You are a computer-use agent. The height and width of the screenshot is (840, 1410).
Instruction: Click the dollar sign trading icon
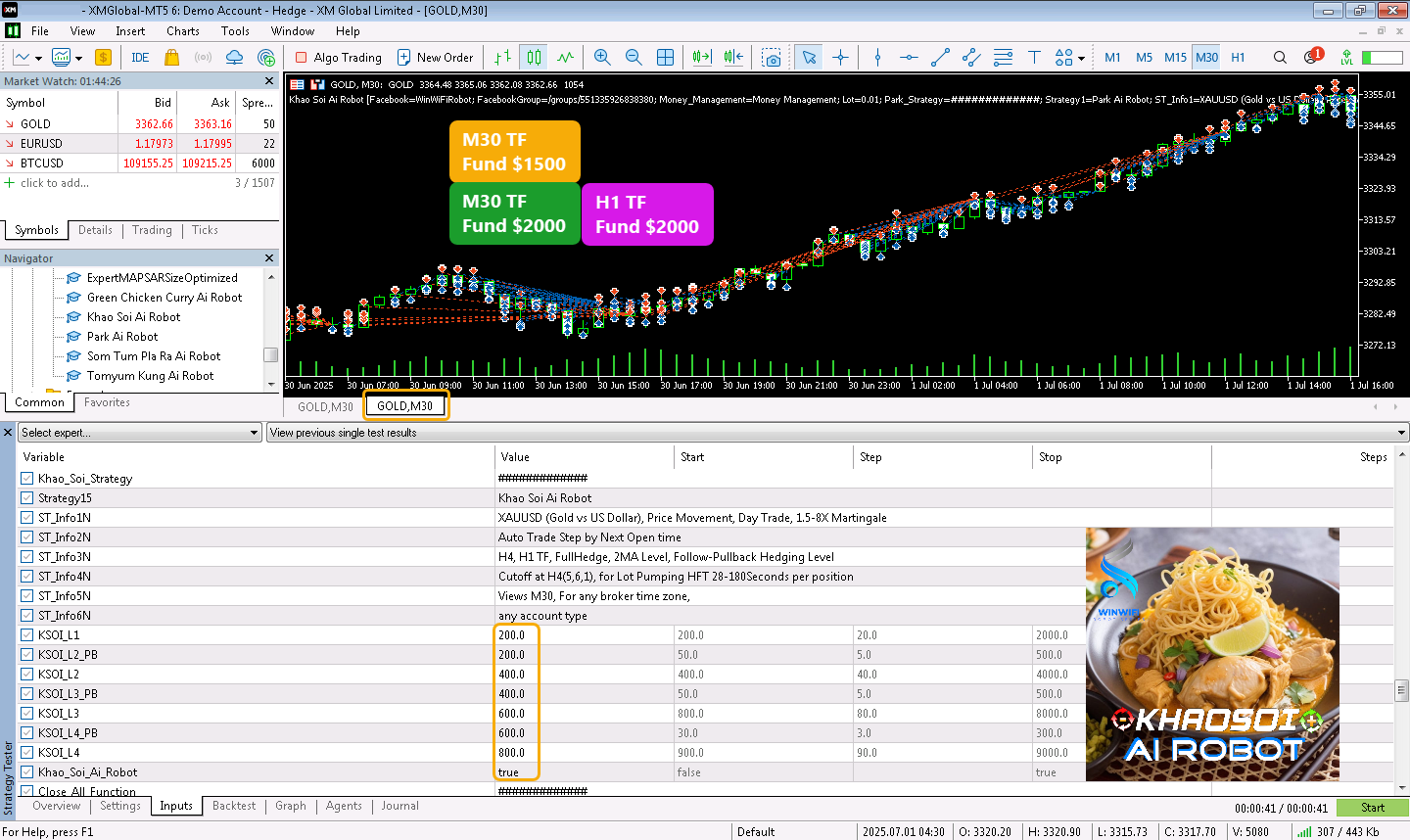[103, 58]
